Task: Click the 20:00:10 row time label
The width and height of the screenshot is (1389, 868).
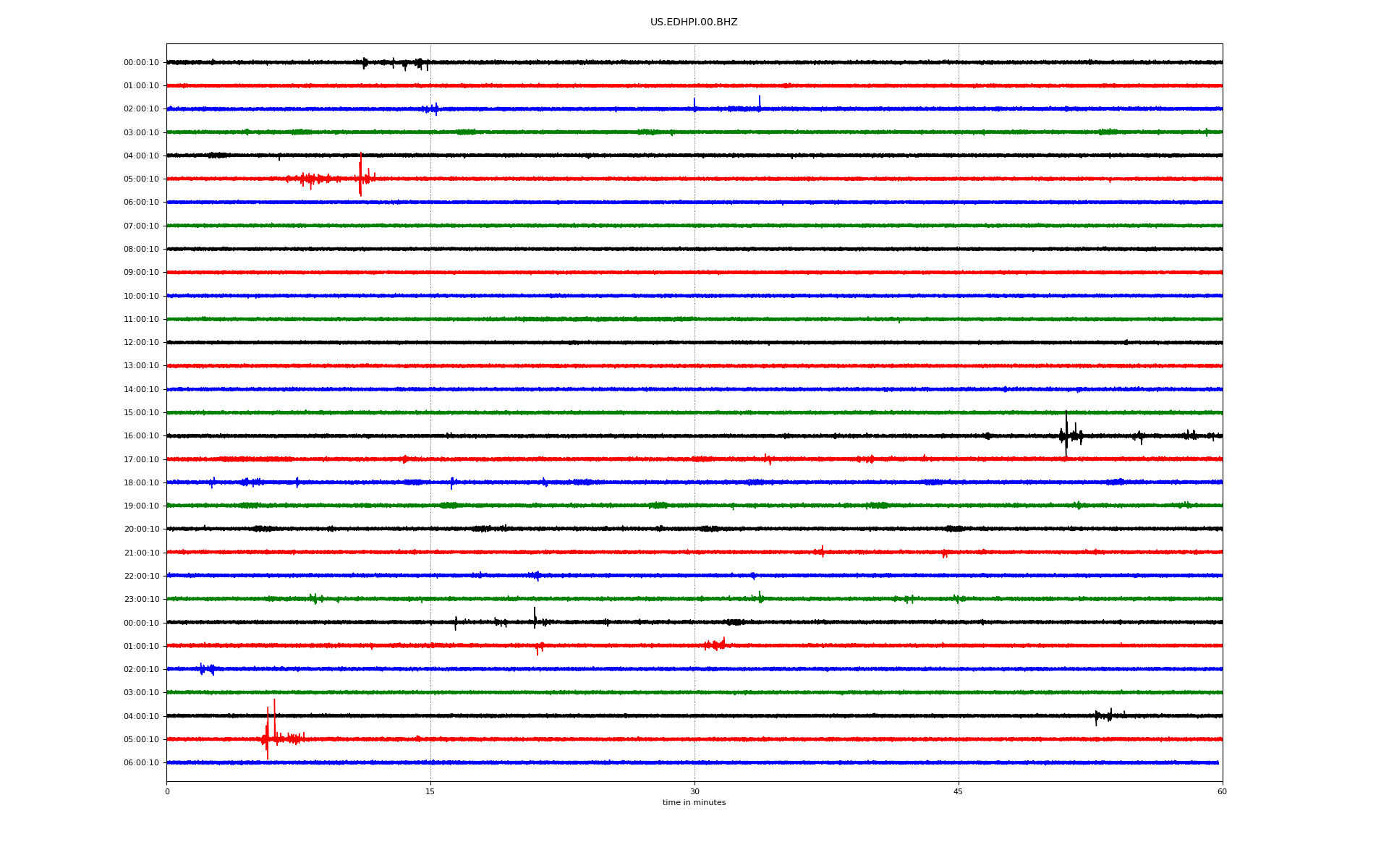Action: point(141,529)
